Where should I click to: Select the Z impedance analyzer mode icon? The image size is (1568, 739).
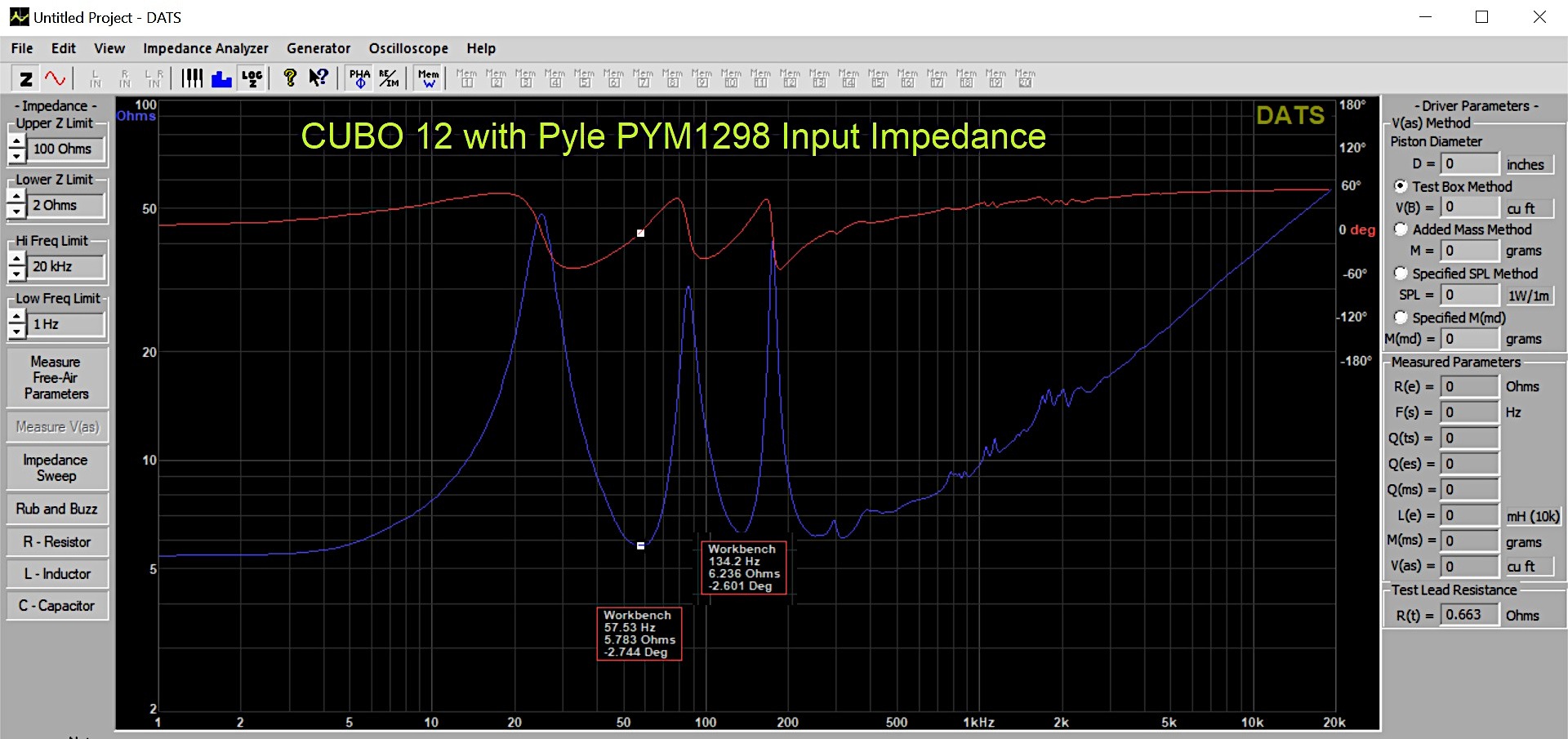(x=26, y=78)
